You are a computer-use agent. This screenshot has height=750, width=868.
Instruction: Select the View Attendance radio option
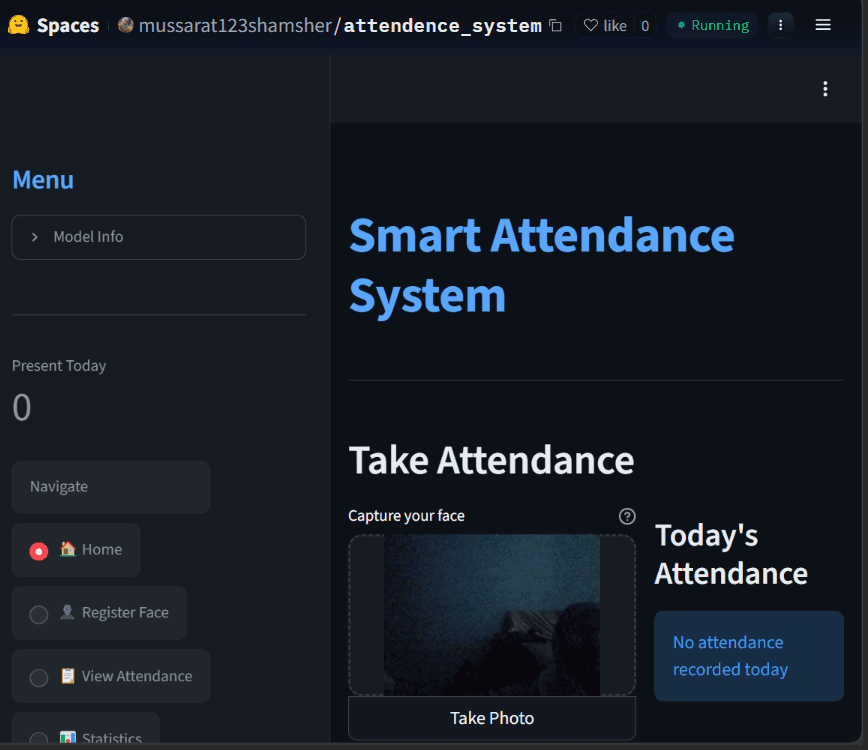[x=39, y=677]
